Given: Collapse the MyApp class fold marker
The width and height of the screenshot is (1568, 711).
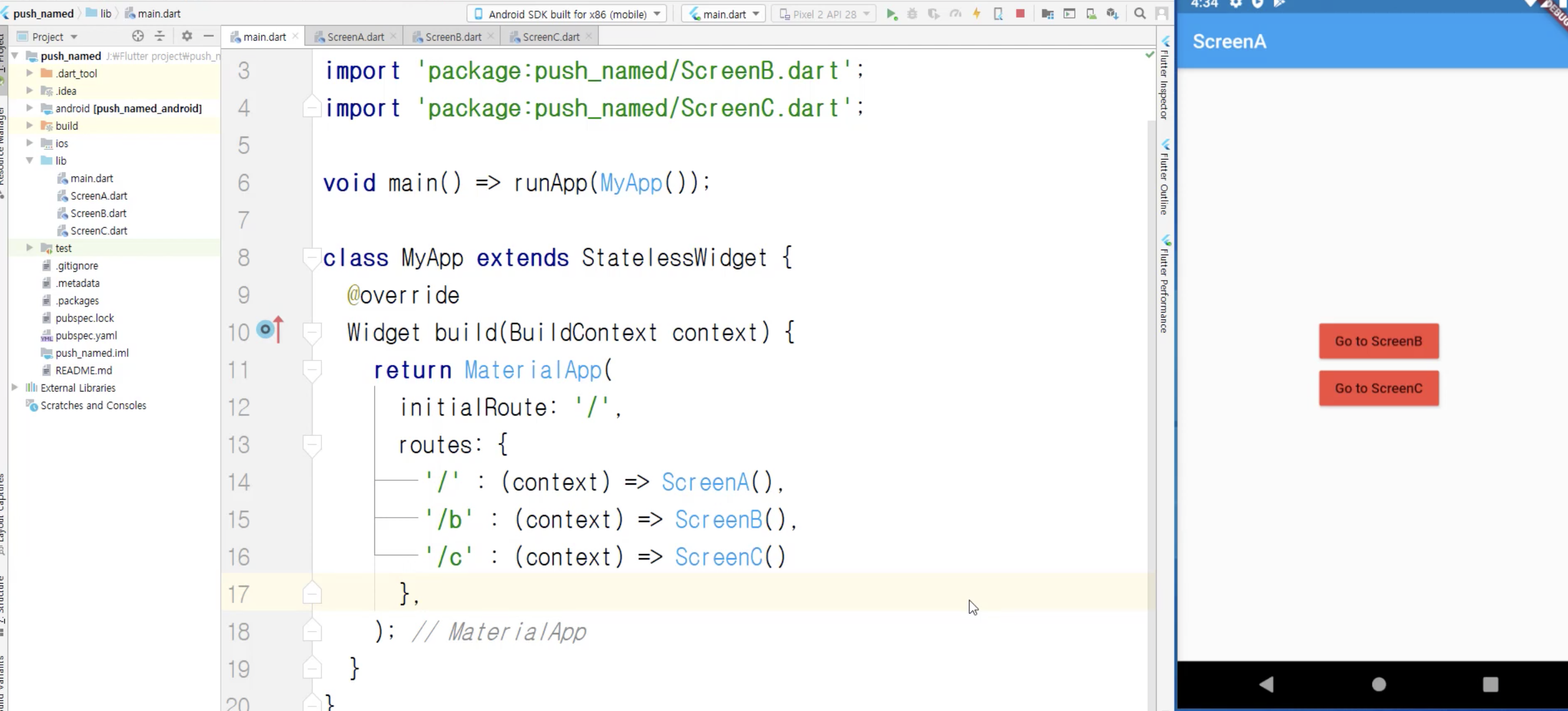Looking at the screenshot, I should tap(311, 257).
